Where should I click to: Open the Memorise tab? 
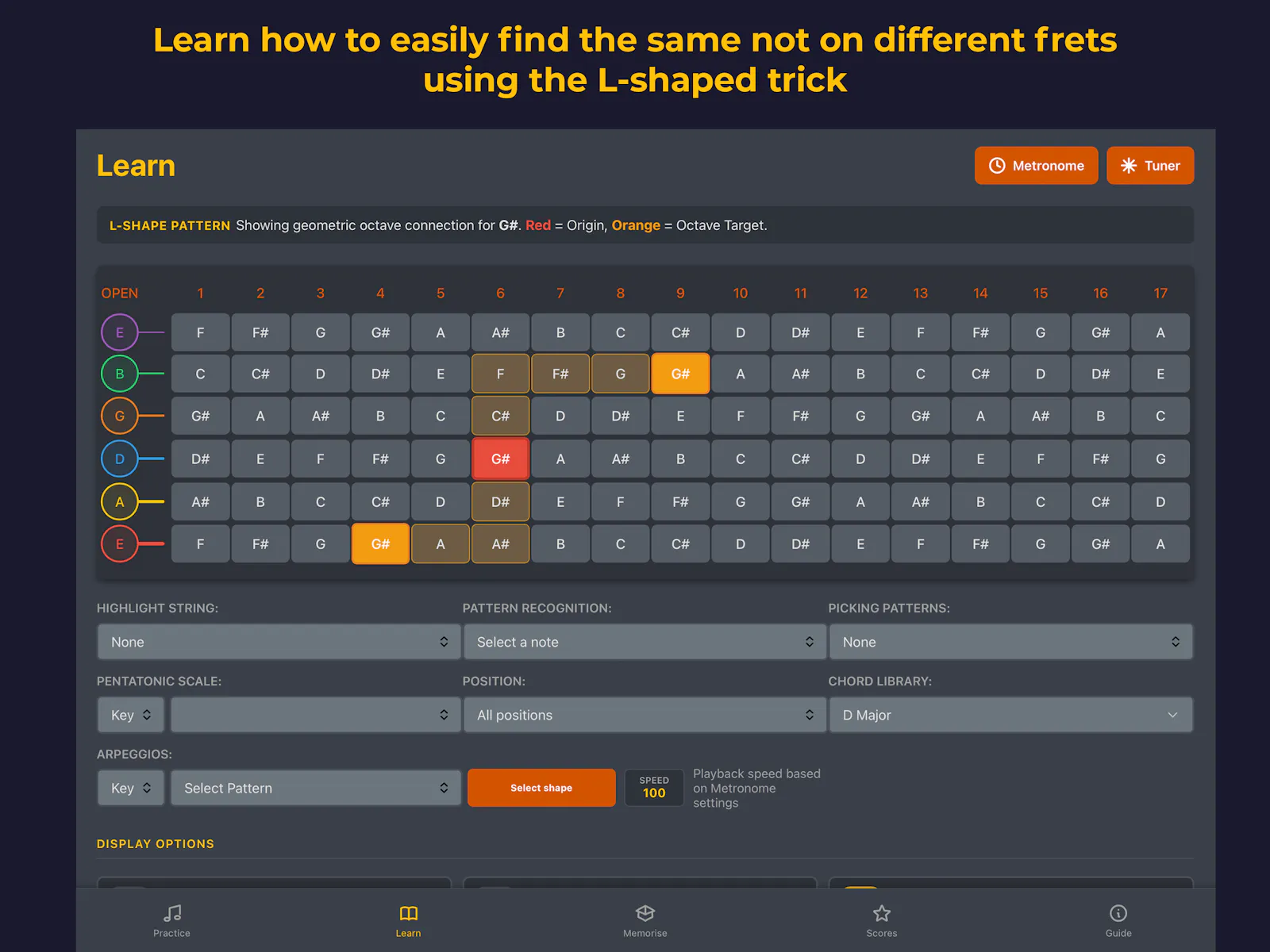(x=645, y=921)
